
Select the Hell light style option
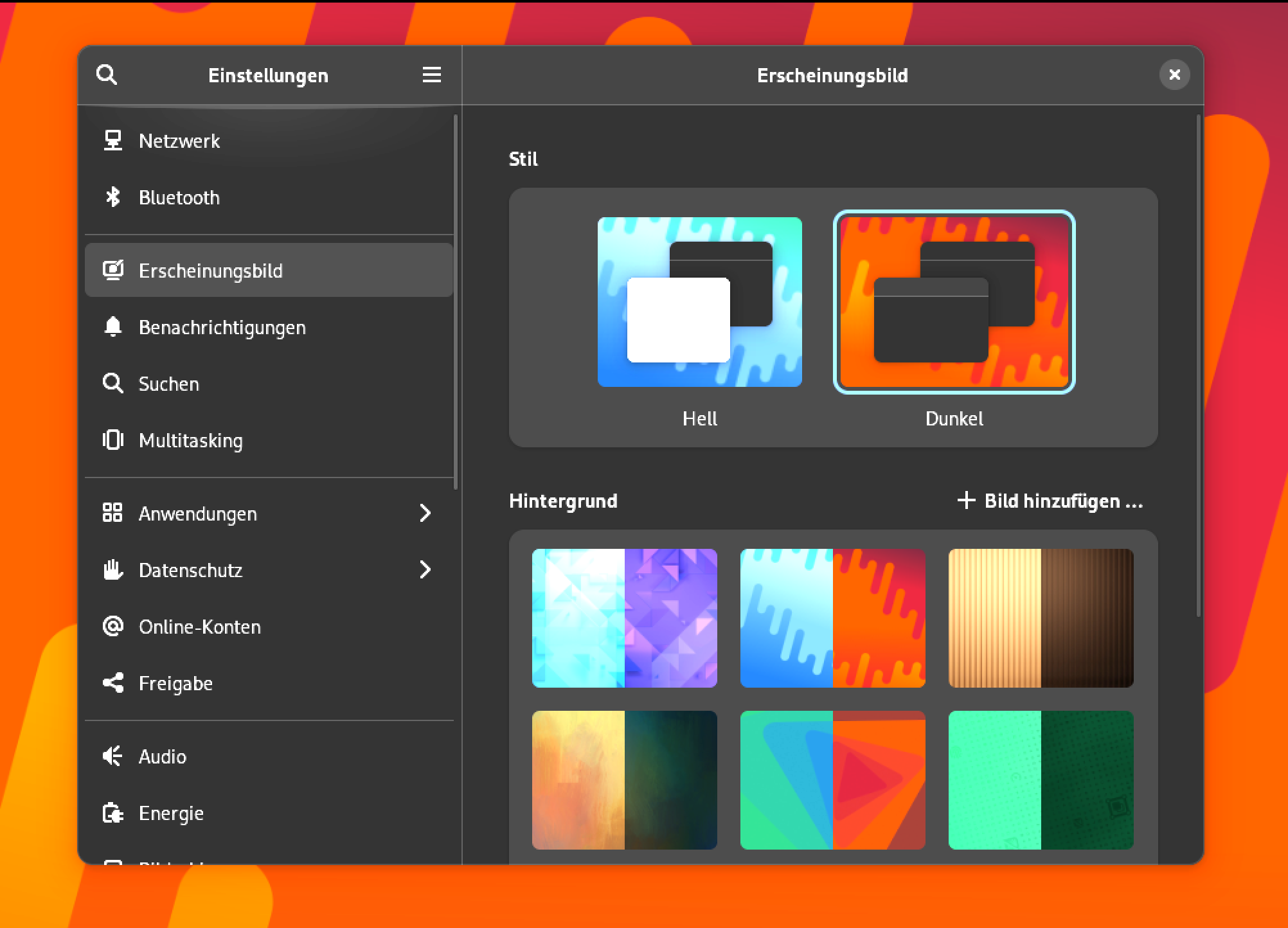[699, 302]
